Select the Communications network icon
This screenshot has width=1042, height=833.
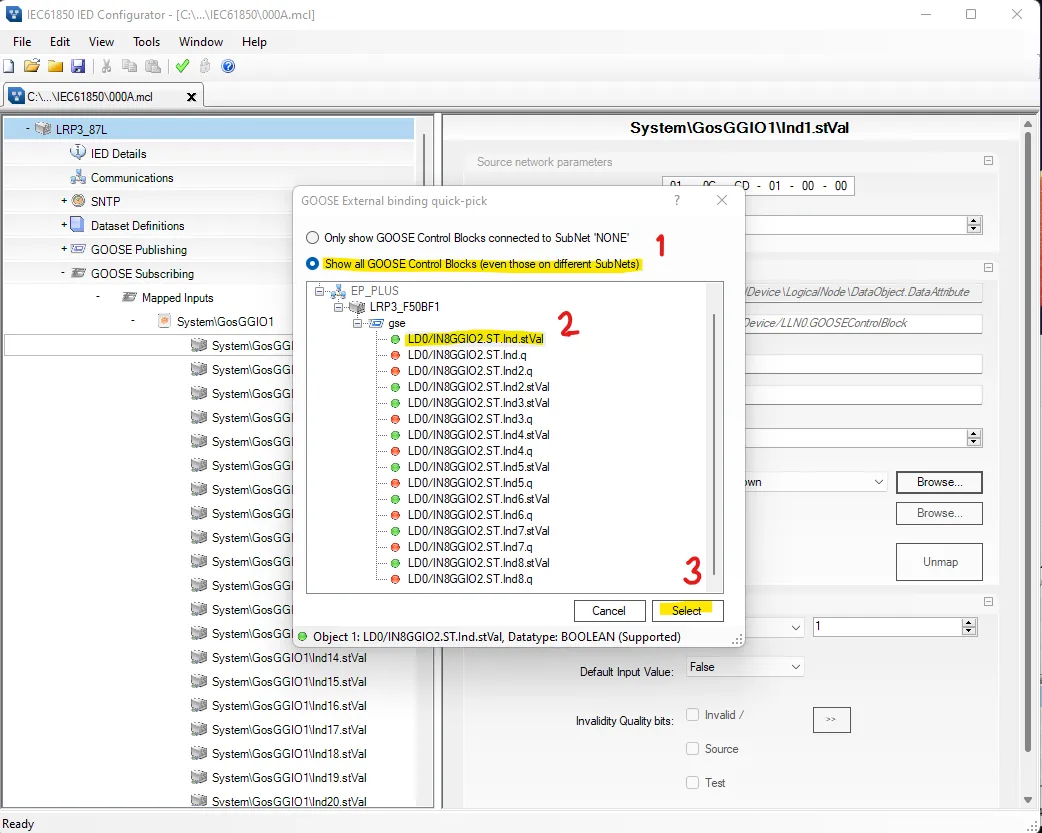point(78,177)
